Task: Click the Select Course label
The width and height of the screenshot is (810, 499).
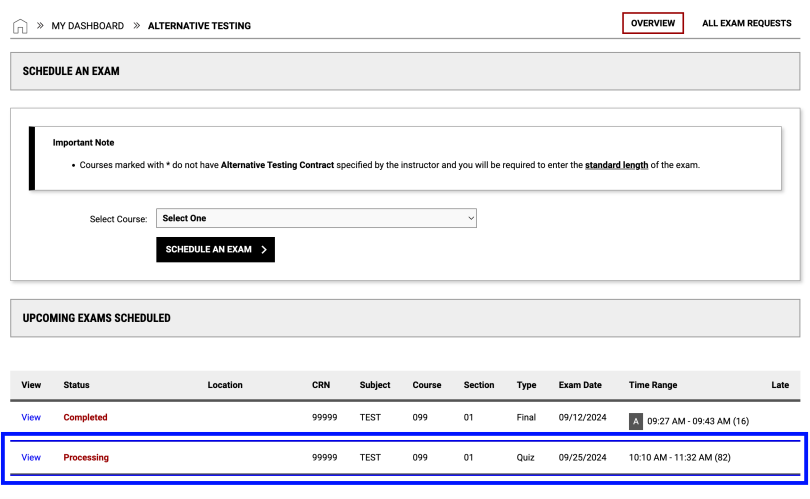Action: point(118,219)
